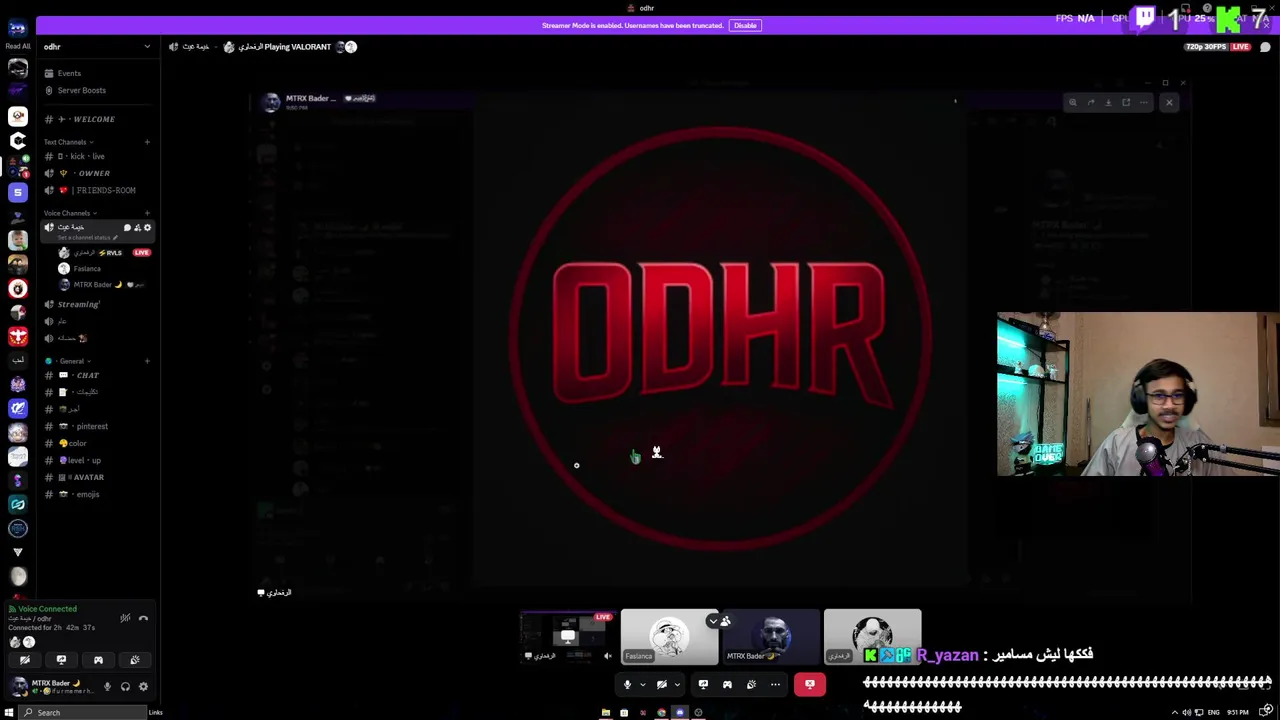Toggle noise suppression in Voice Connected panel

[125, 618]
